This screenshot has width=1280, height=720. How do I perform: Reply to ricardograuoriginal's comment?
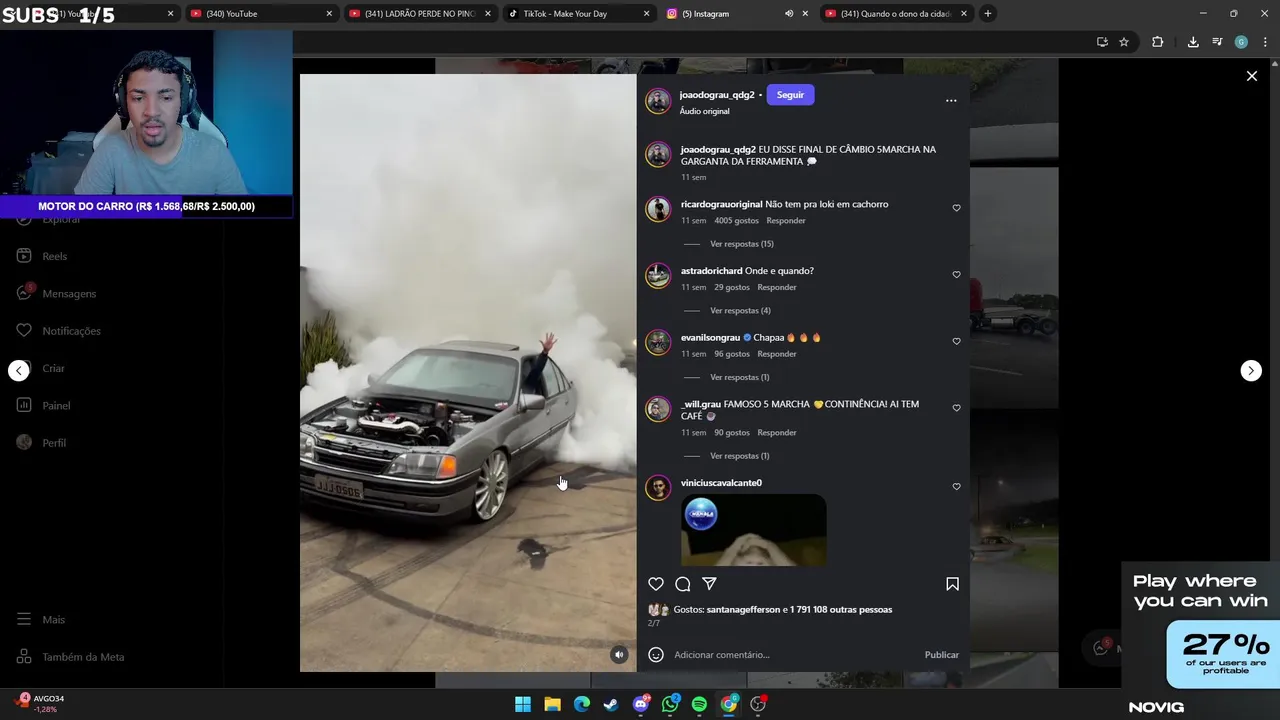click(786, 221)
